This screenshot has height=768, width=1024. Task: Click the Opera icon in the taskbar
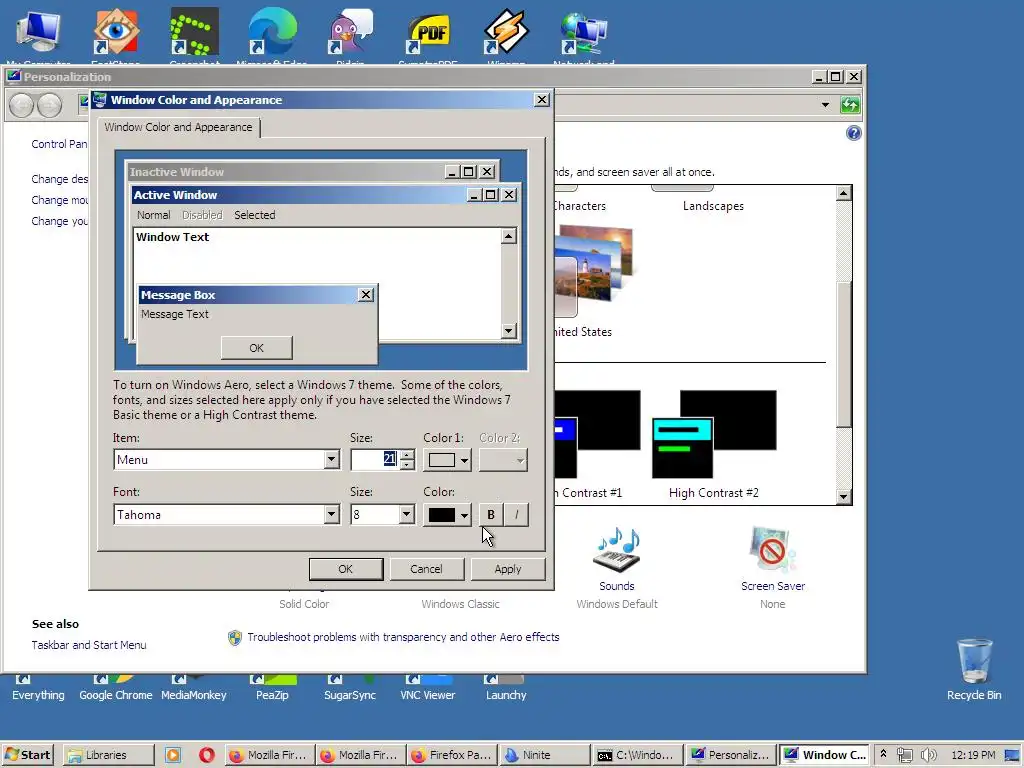click(206, 755)
